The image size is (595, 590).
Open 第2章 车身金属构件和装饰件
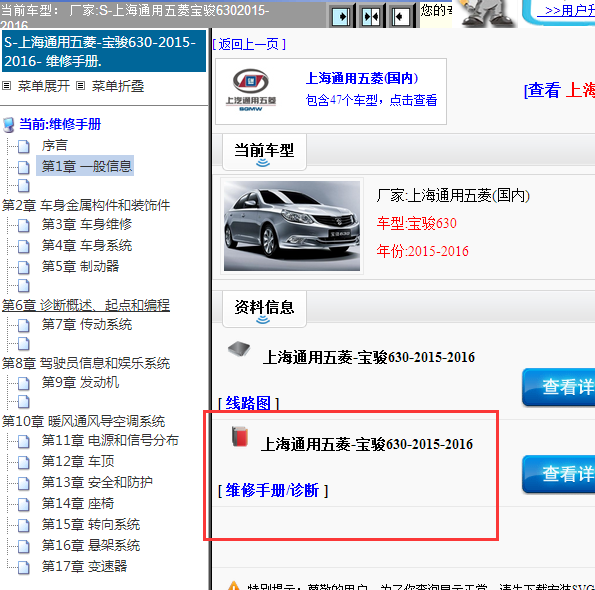86,205
